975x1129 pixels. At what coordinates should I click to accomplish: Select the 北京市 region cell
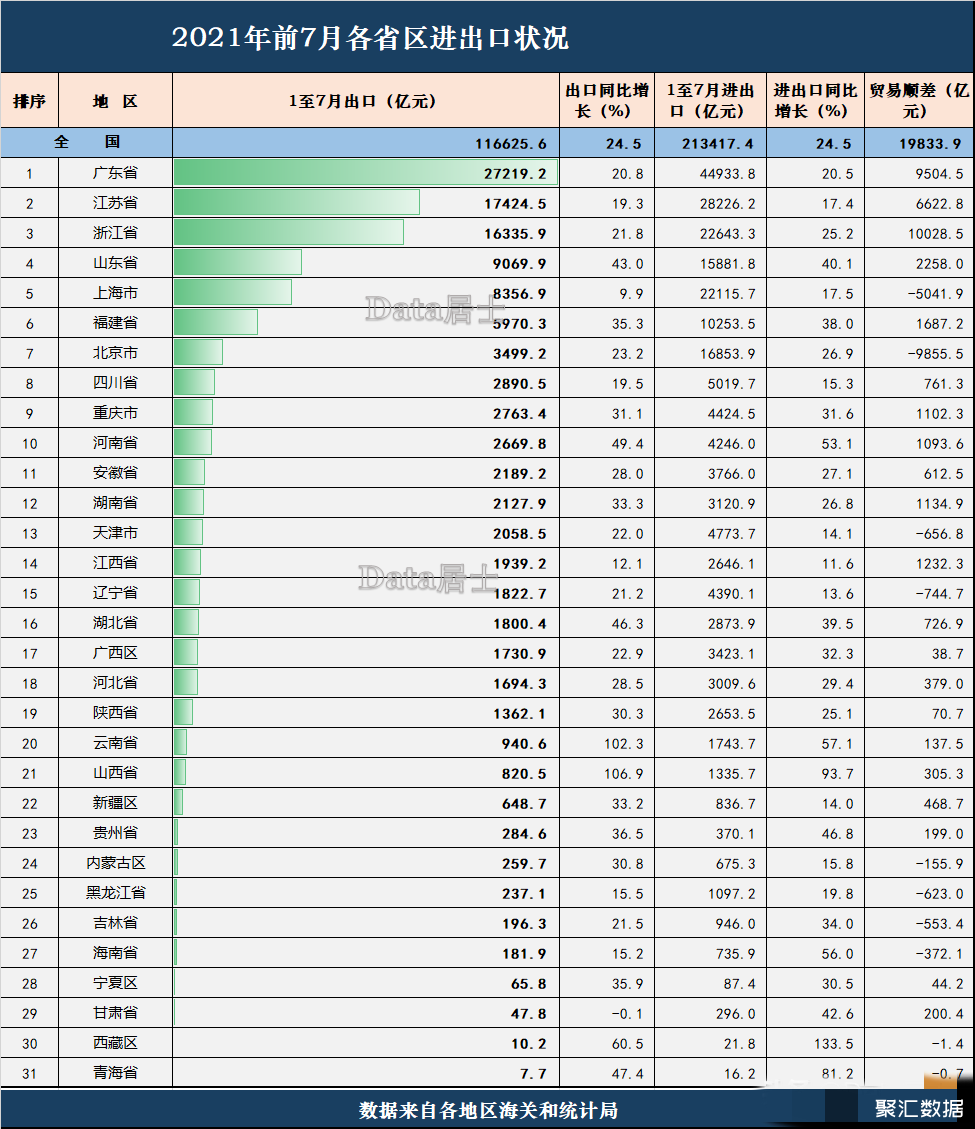tap(115, 353)
